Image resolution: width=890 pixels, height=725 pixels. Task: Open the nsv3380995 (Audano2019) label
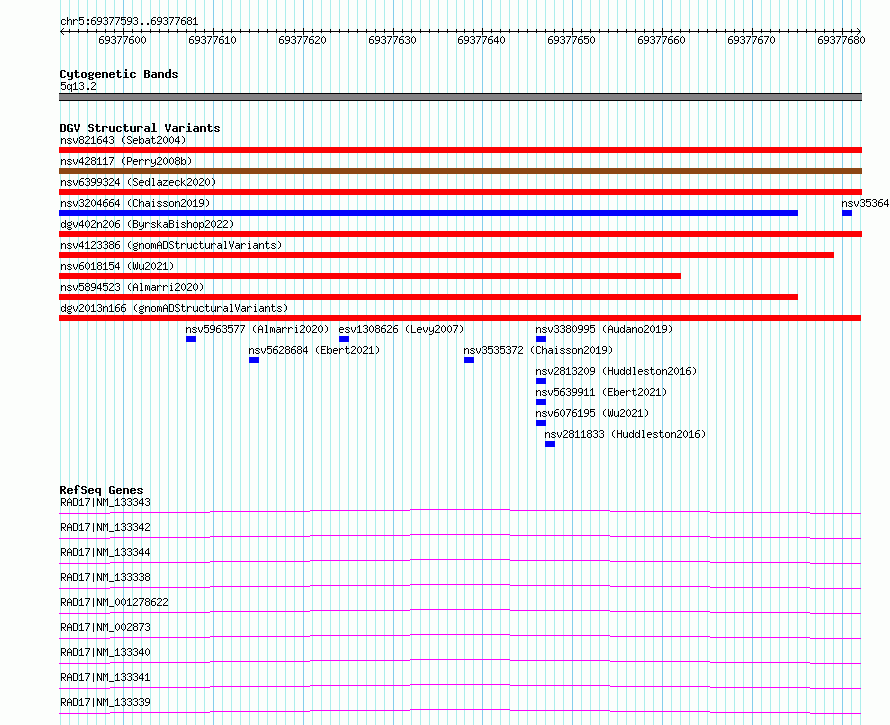(x=604, y=329)
